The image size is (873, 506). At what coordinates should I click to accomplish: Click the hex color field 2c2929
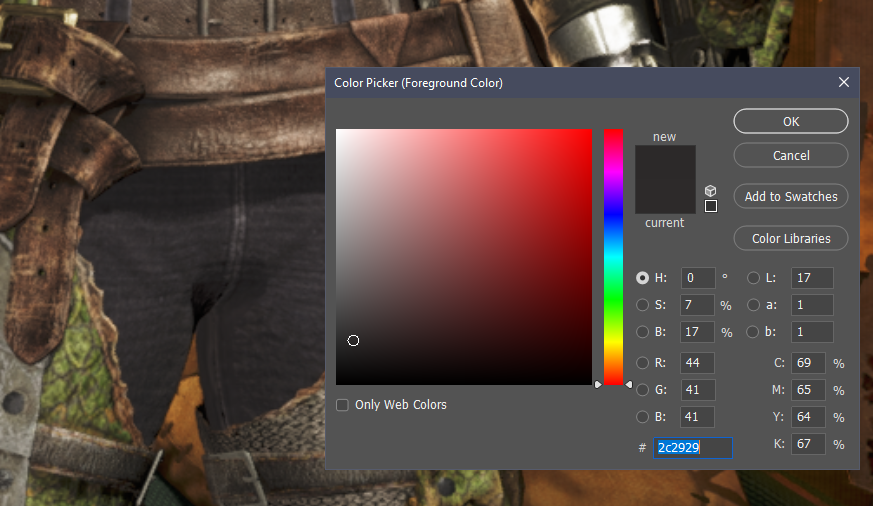point(693,448)
